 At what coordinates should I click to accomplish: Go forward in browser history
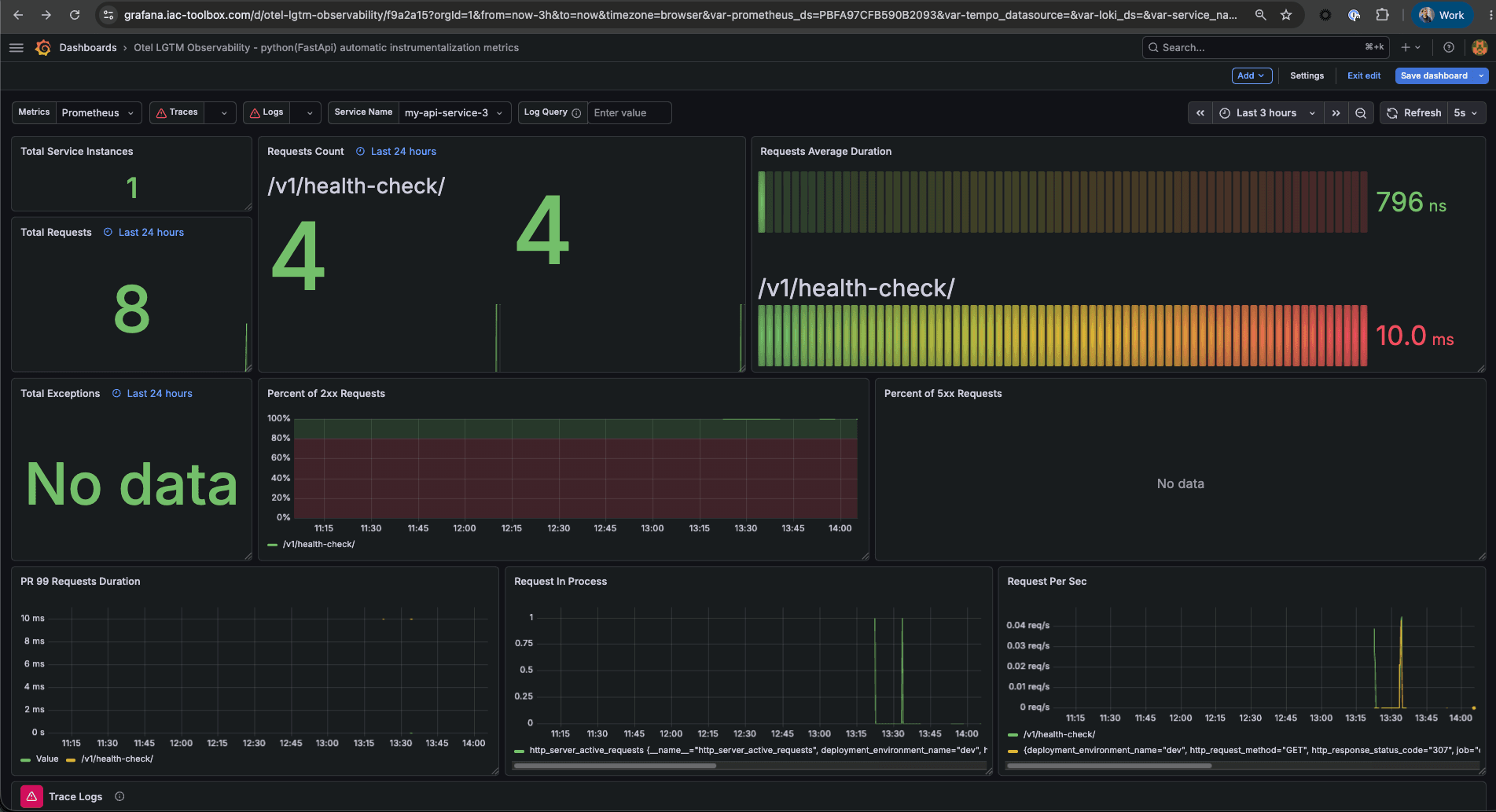46,15
